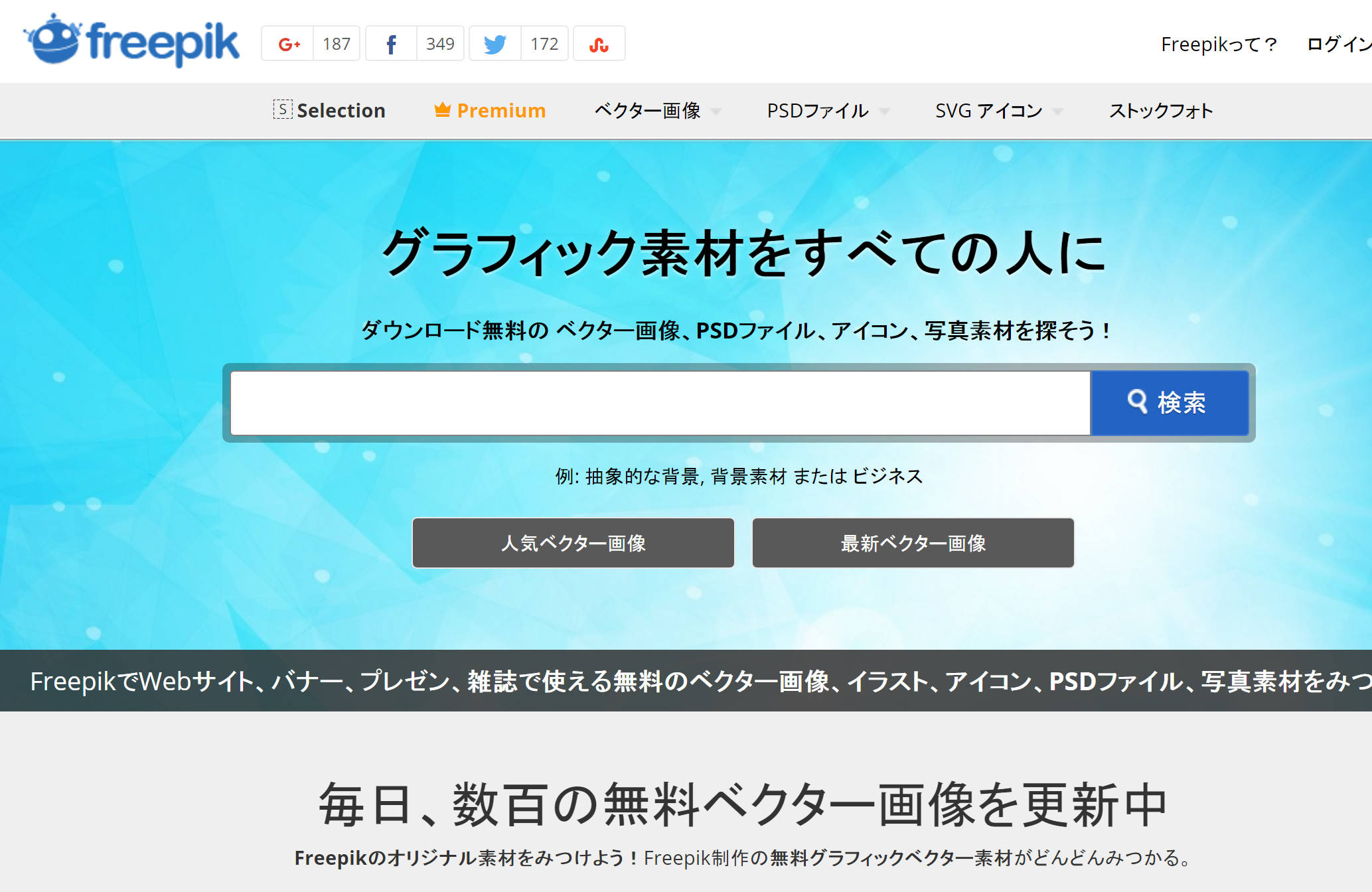Screen dimensions: 1372x892
Task: Expand the SVG アイコン dropdown arrow
Action: tap(1057, 111)
